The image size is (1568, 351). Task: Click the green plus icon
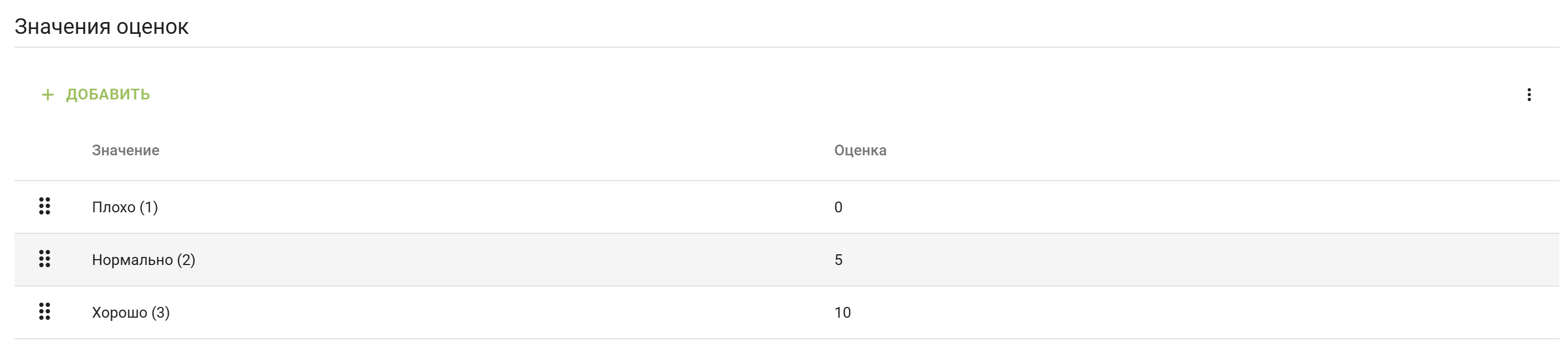coord(47,95)
